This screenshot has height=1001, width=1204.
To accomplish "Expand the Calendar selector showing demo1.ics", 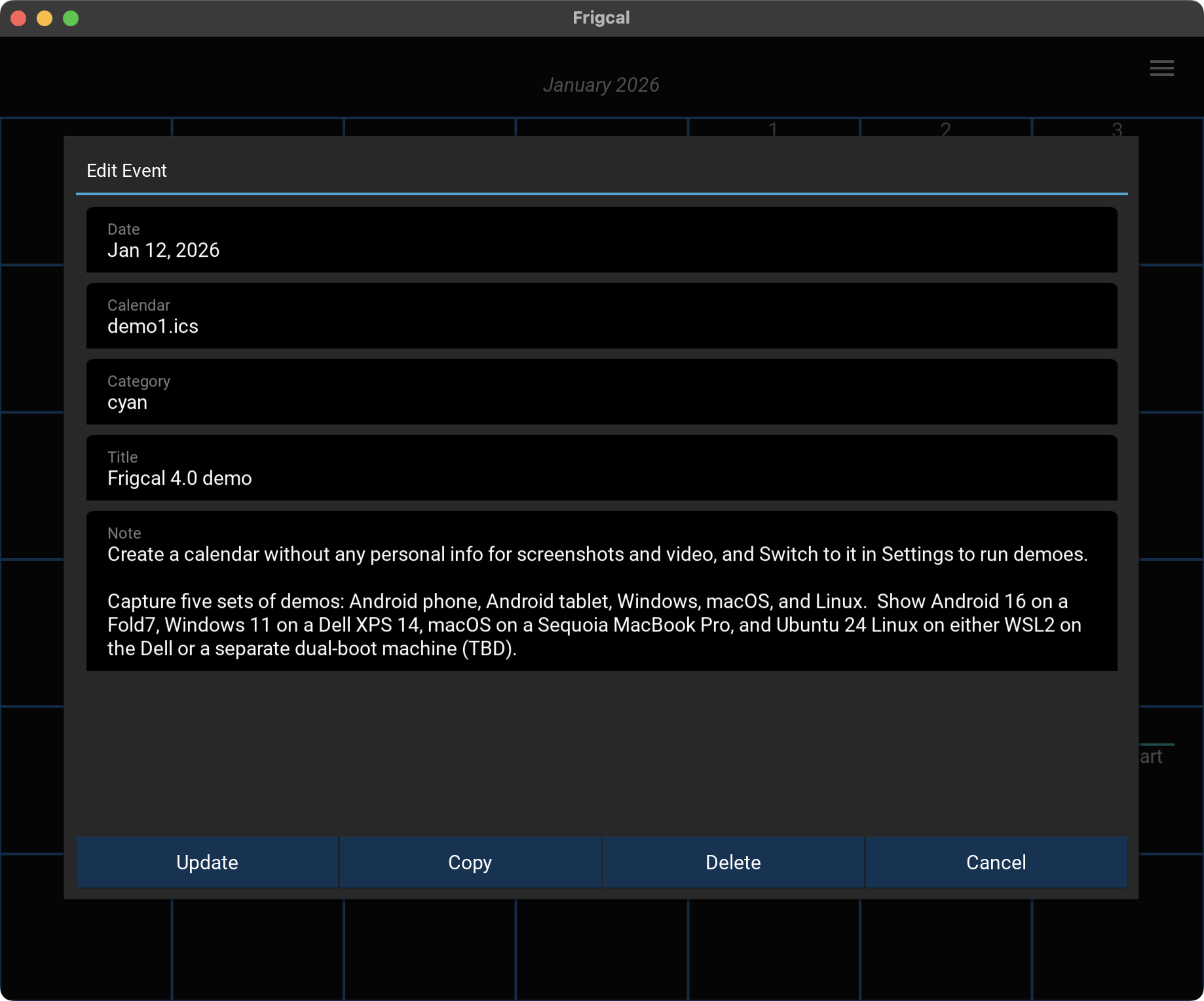I will coord(601,316).
